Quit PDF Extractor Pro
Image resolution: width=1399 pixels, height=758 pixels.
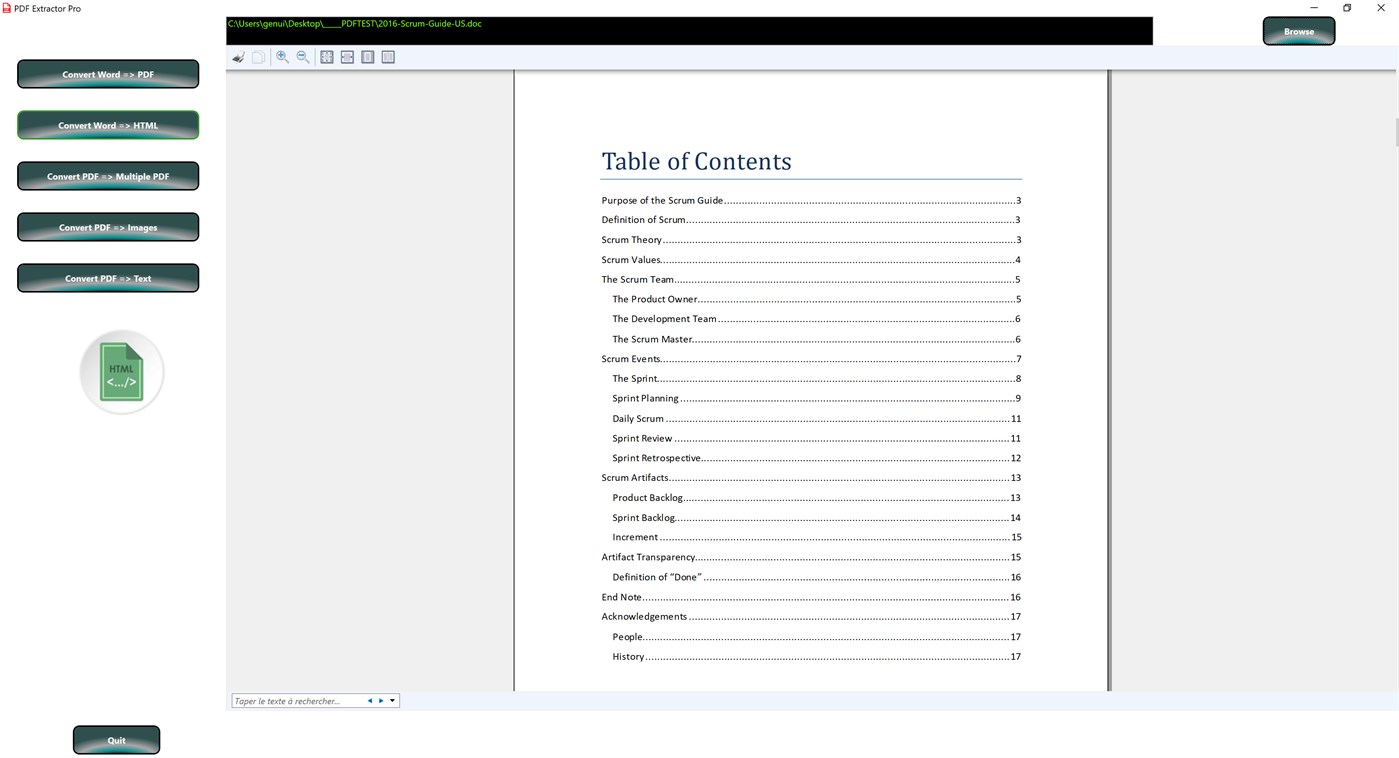click(x=116, y=739)
